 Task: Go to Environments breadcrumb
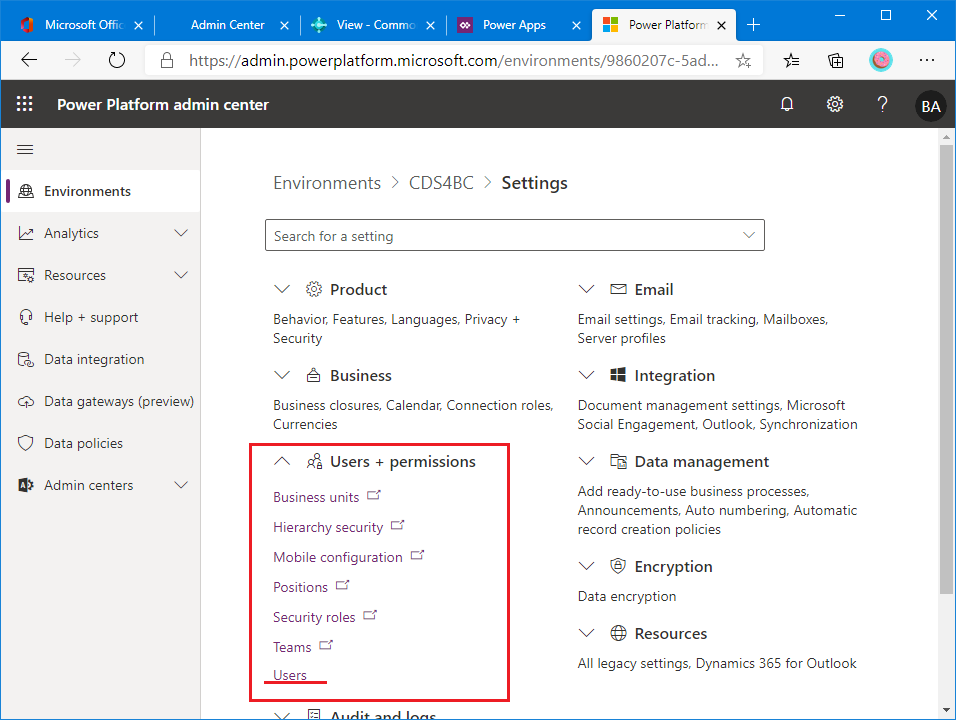pos(327,183)
